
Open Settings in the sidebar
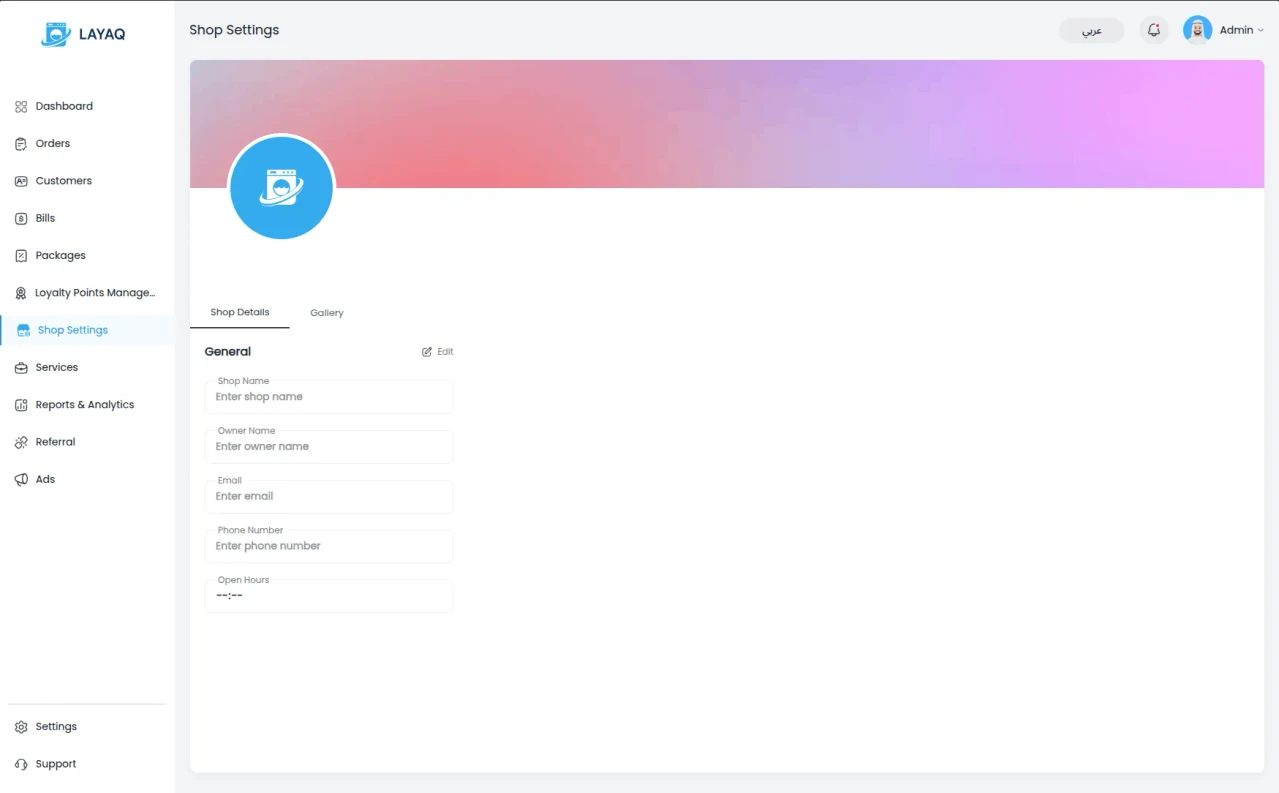(87, 727)
